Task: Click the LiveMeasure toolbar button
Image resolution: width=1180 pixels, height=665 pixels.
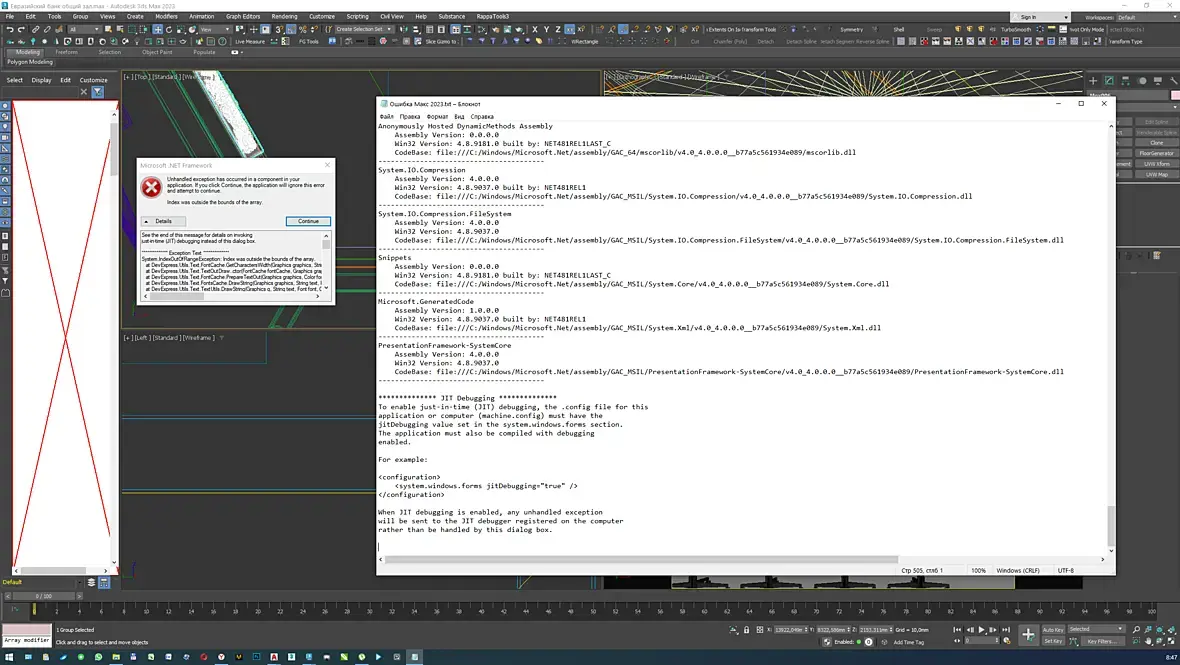Action: (249, 41)
